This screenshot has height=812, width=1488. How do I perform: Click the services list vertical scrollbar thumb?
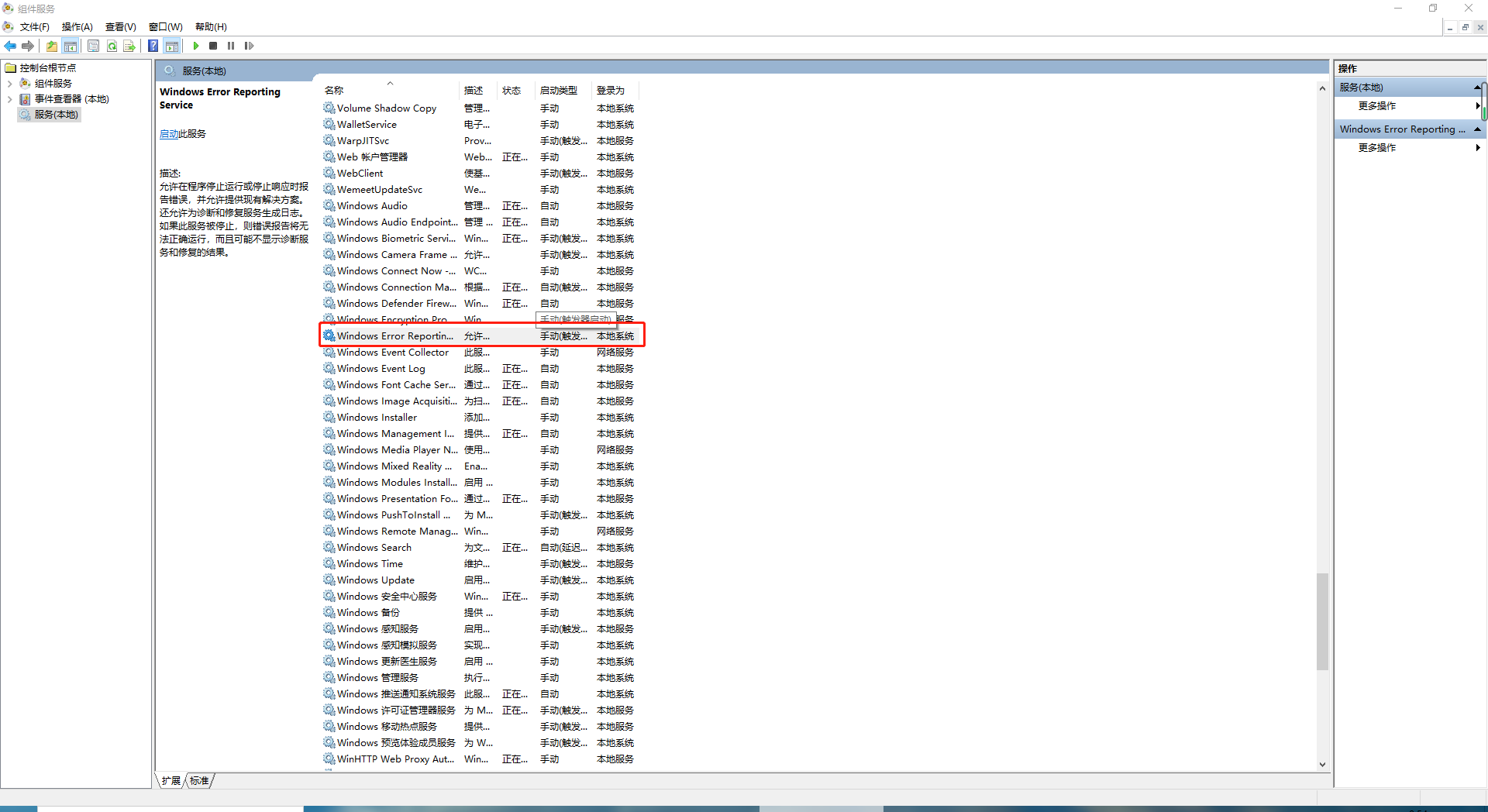point(1322,621)
